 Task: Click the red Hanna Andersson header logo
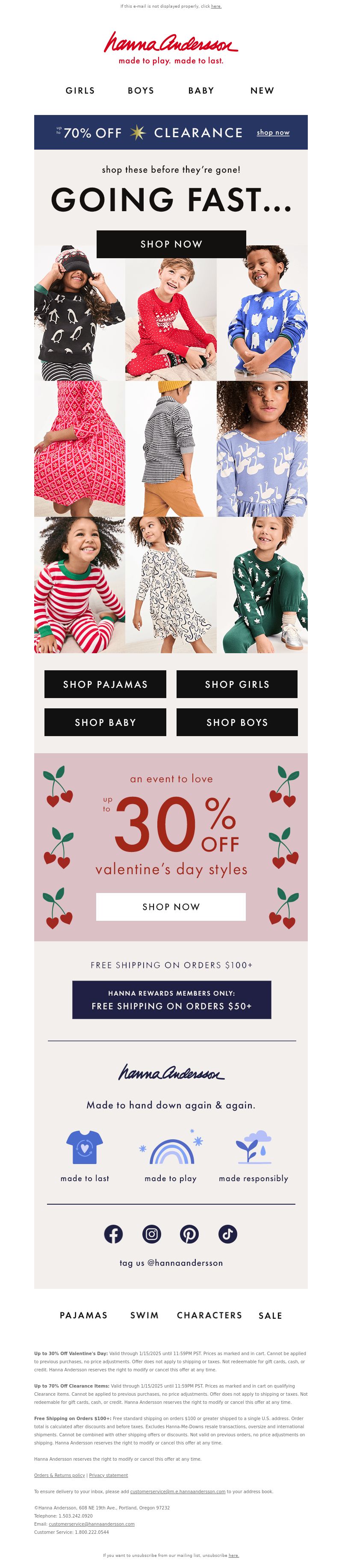pos(171,48)
